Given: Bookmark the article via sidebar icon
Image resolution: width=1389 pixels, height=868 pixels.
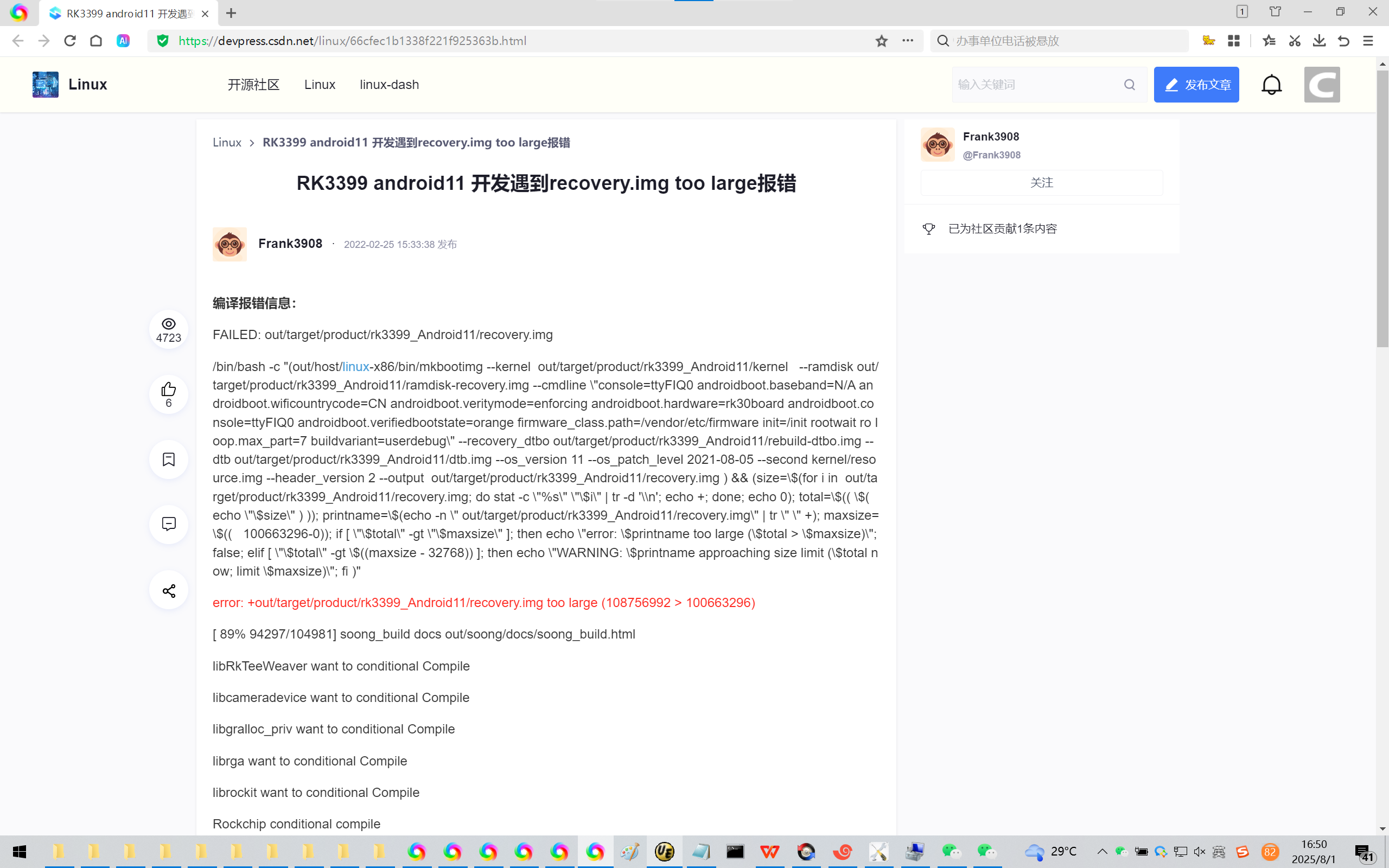Looking at the screenshot, I should pos(168,459).
